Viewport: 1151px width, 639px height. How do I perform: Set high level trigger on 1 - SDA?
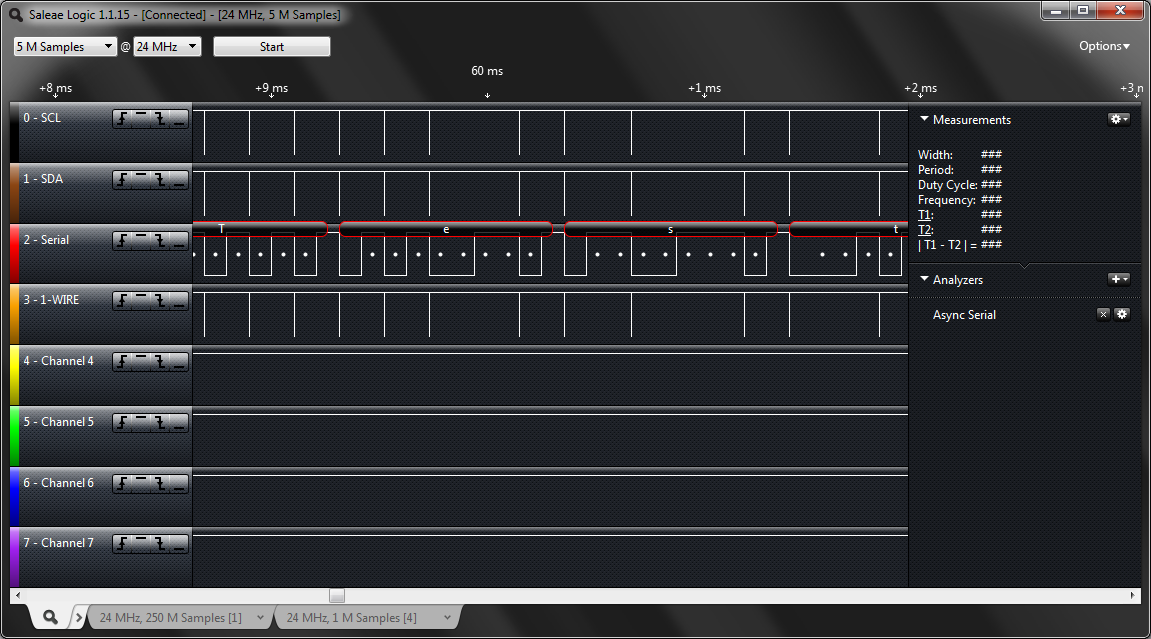pyautogui.click(x=141, y=180)
